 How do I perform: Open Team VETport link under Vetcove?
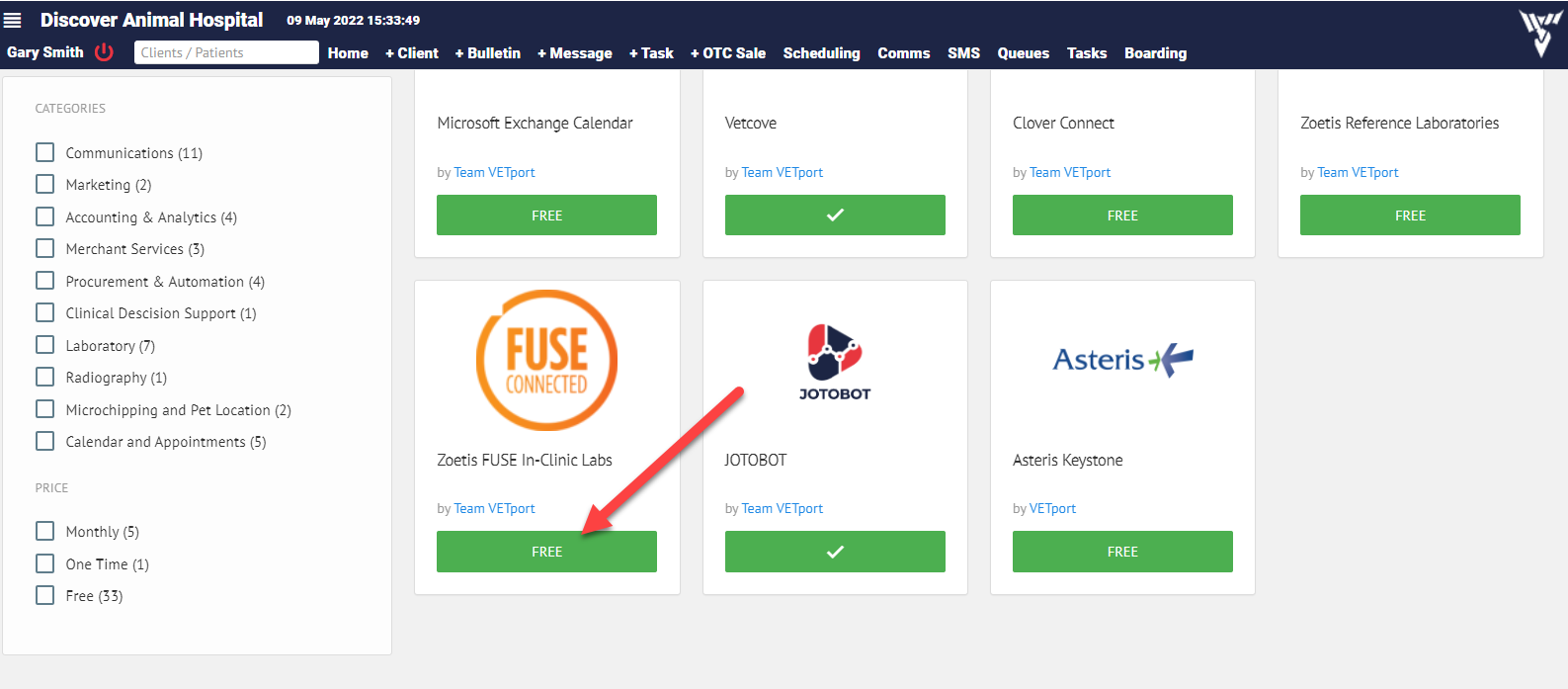click(x=783, y=172)
